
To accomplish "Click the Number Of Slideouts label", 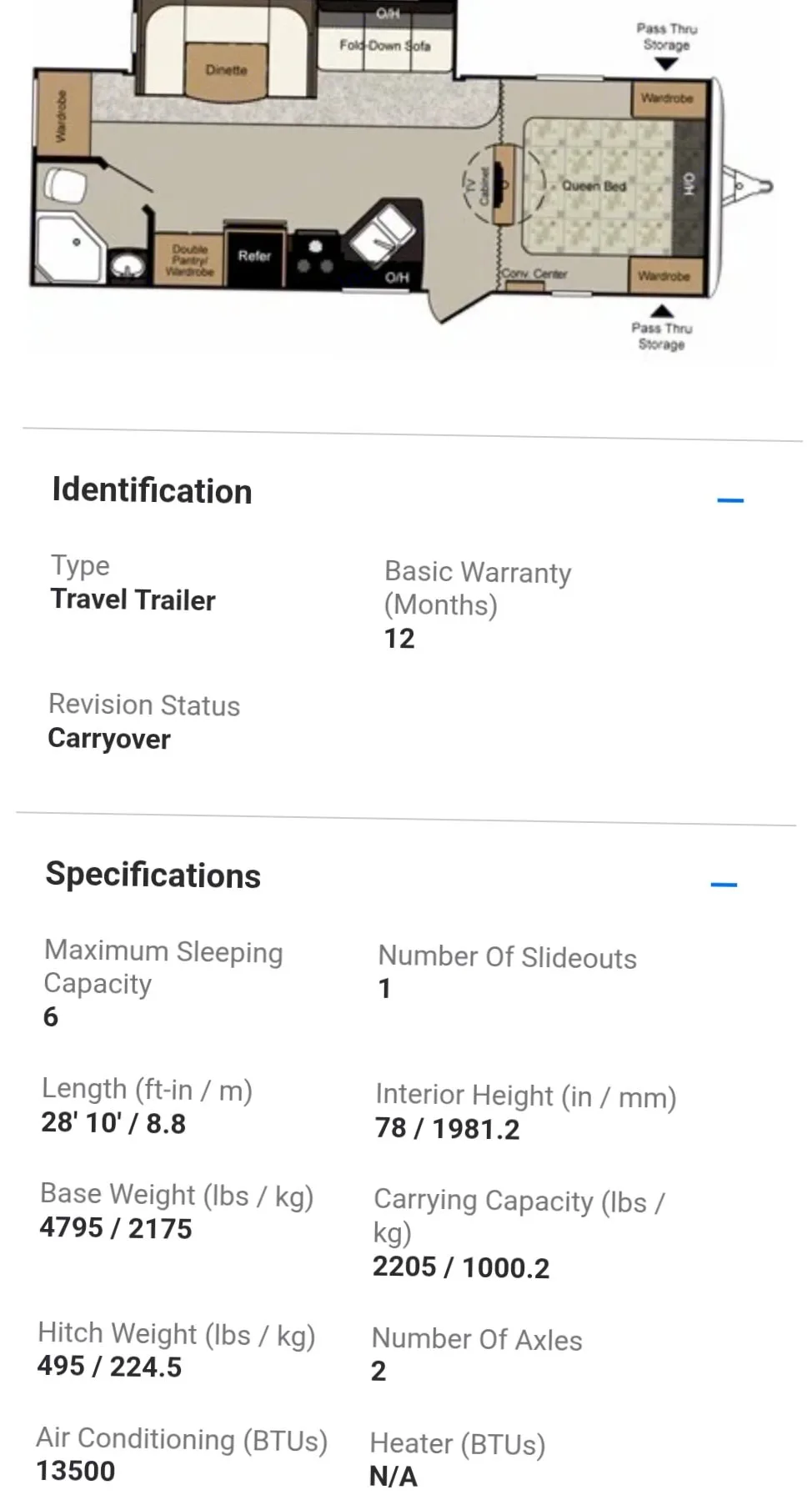I will 507,957.
